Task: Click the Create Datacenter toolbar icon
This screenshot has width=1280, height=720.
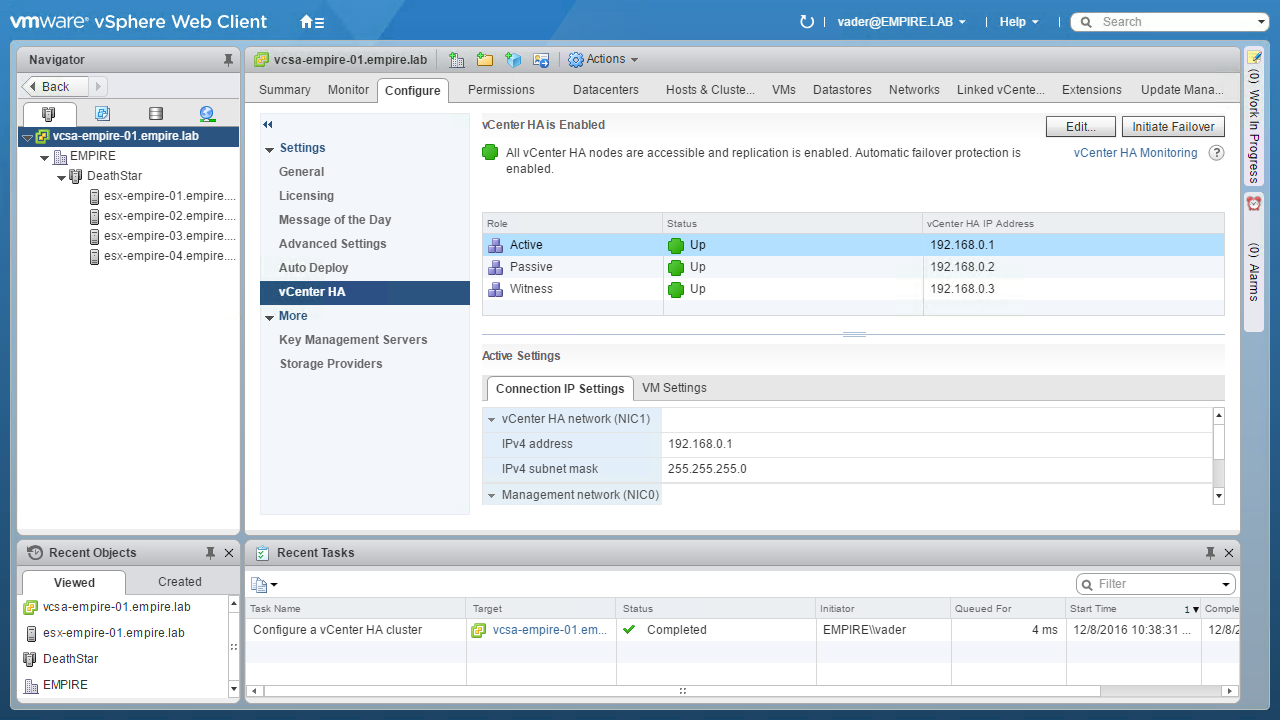Action: (x=457, y=60)
